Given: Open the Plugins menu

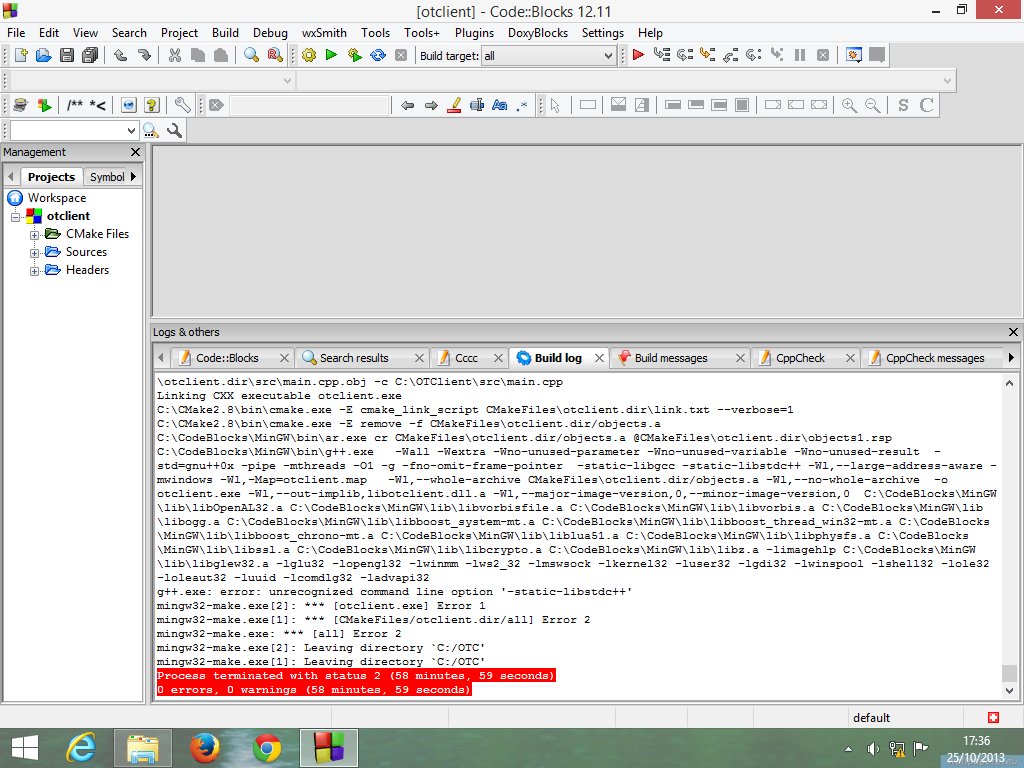Looking at the screenshot, I should (474, 33).
